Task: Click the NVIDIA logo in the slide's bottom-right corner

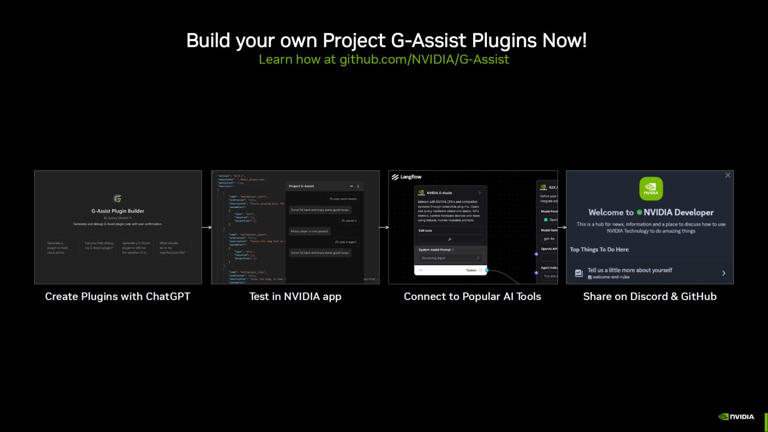Action: click(737, 416)
